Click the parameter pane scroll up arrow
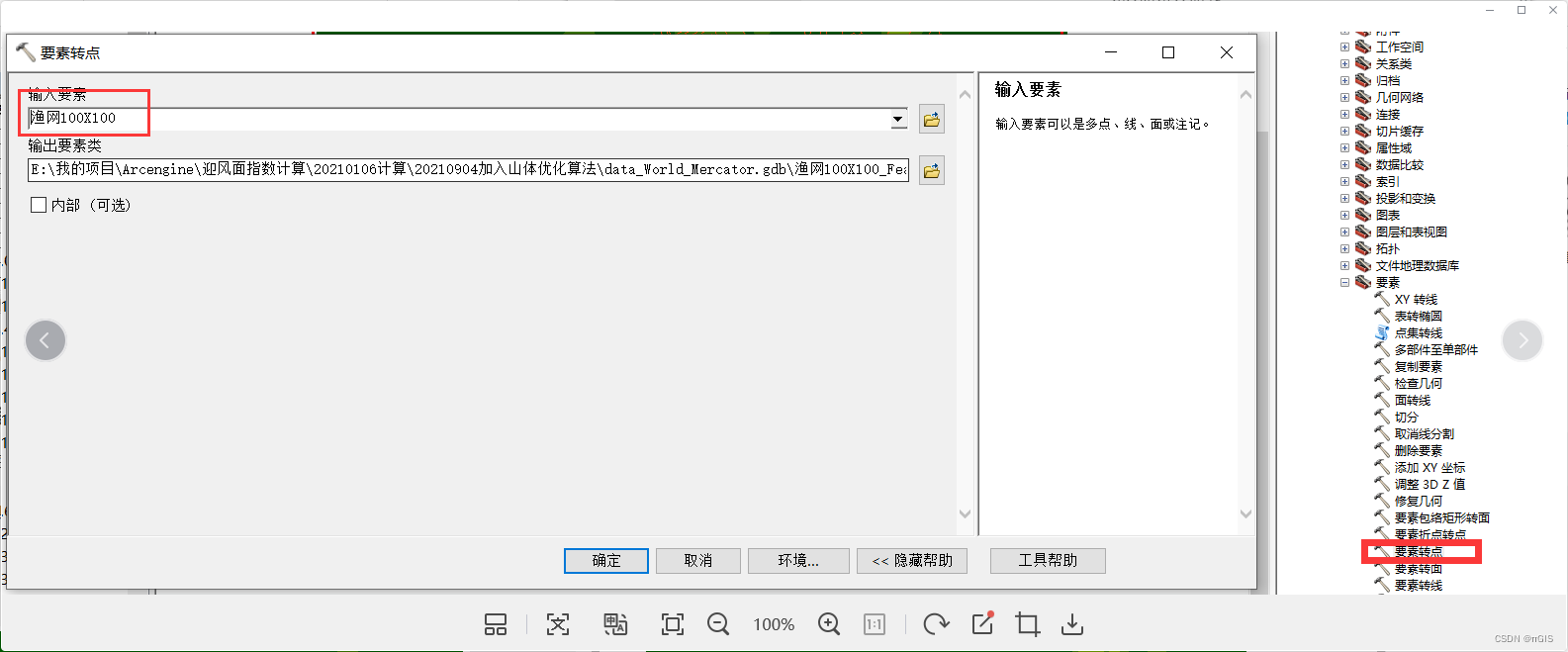Viewport: 1568px width, 652px height. tap(966, 95)
